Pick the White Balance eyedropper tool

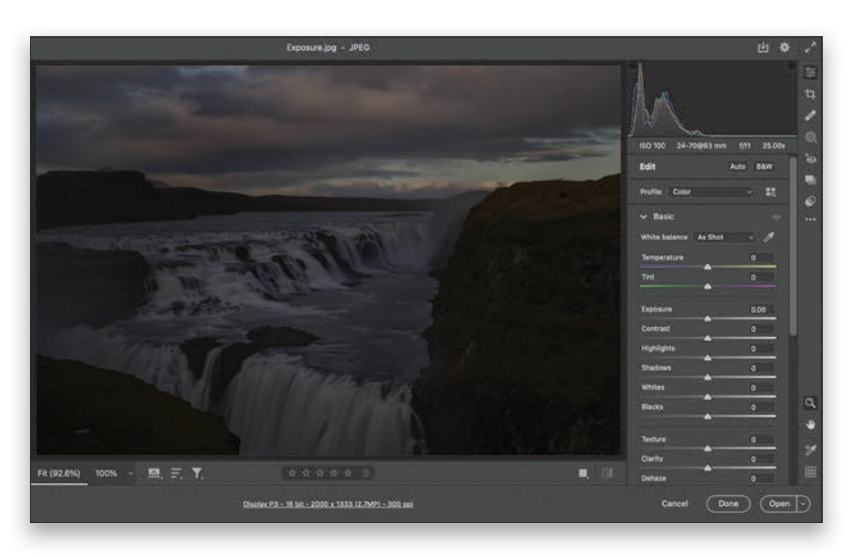[769, 237]
